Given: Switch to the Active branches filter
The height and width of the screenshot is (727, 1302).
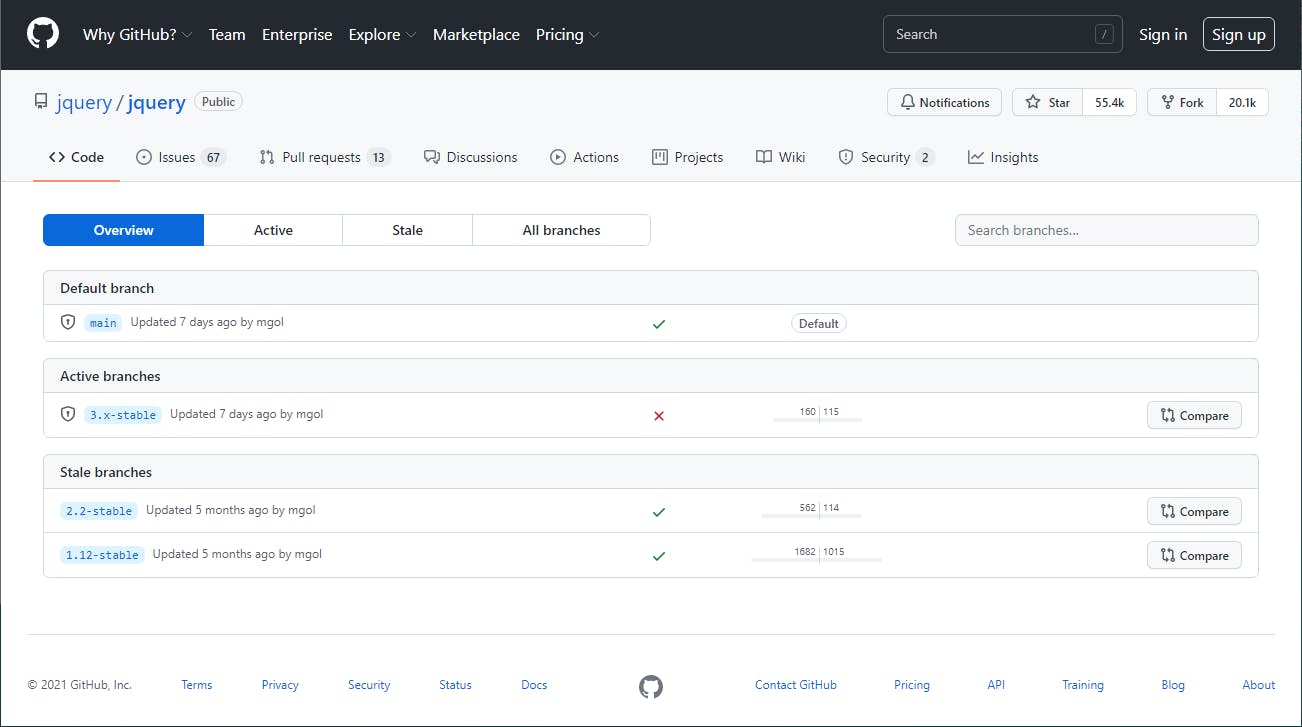Looking at the screenshot, I should pyautogui.click(x=273, y=230).
